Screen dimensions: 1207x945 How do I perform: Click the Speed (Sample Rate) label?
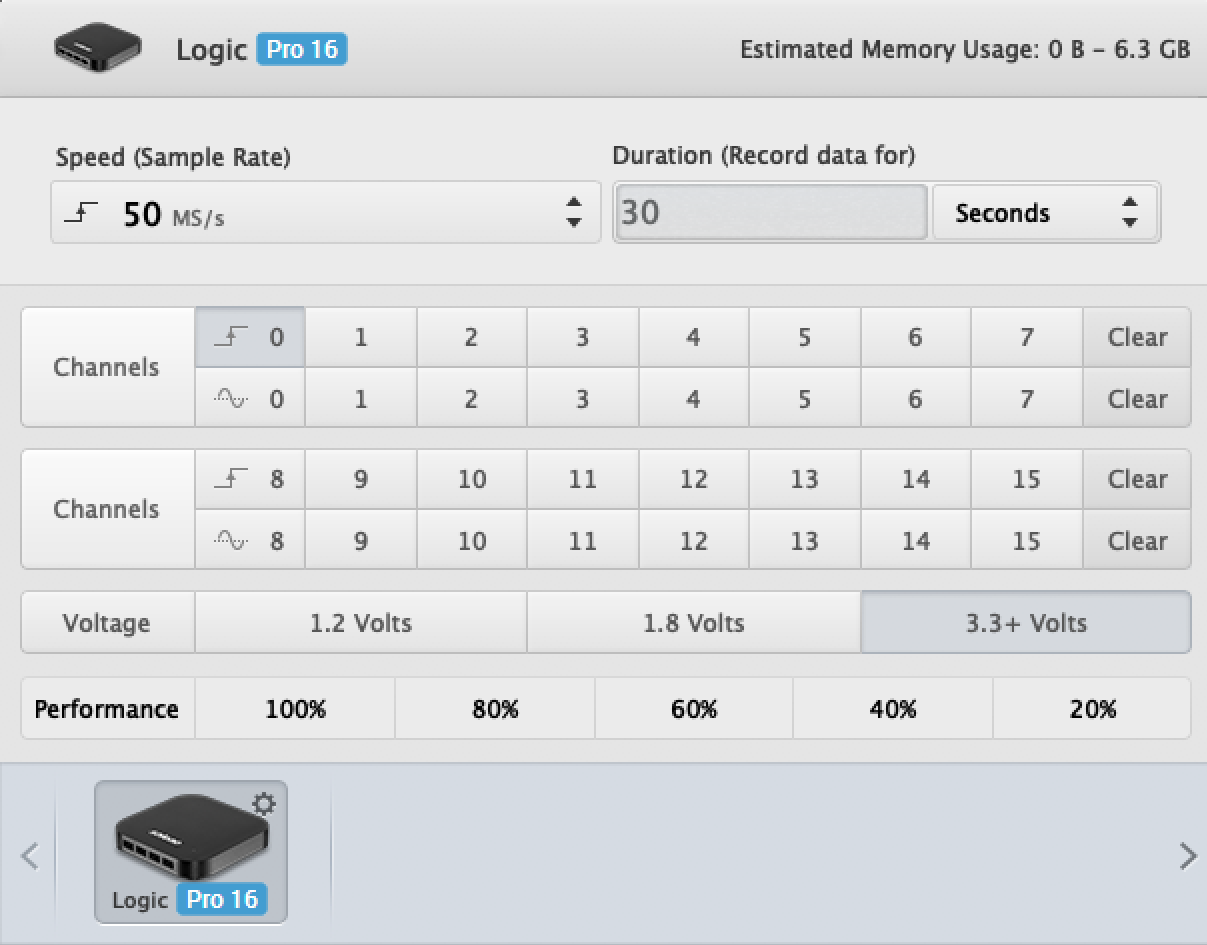pyautogui.click(x=173, y=157)
